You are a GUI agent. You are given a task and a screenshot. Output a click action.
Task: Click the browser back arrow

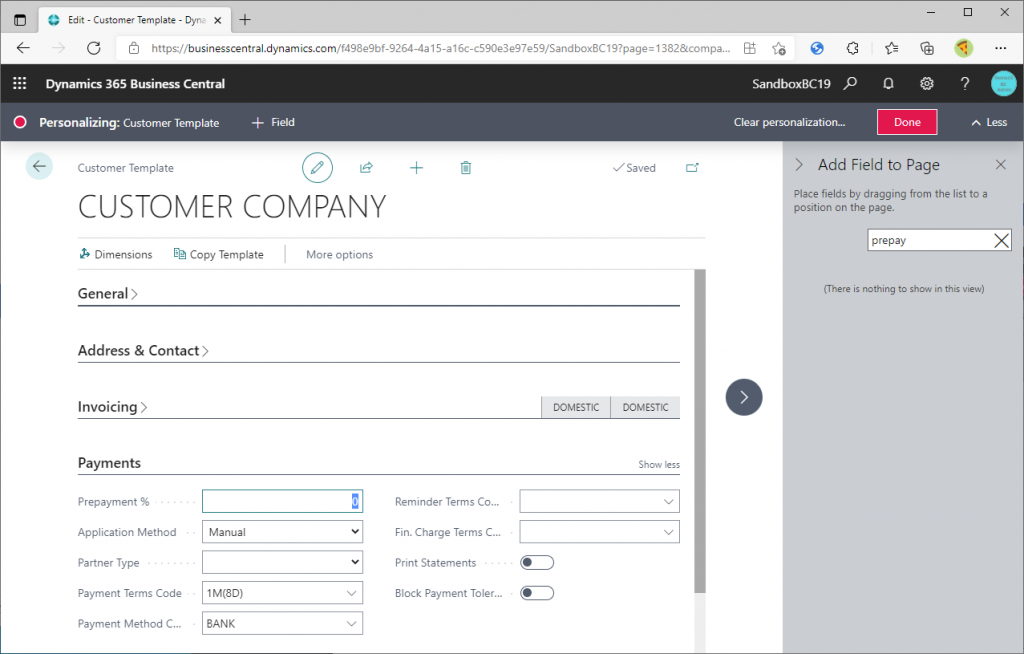[x=24, y=48]
